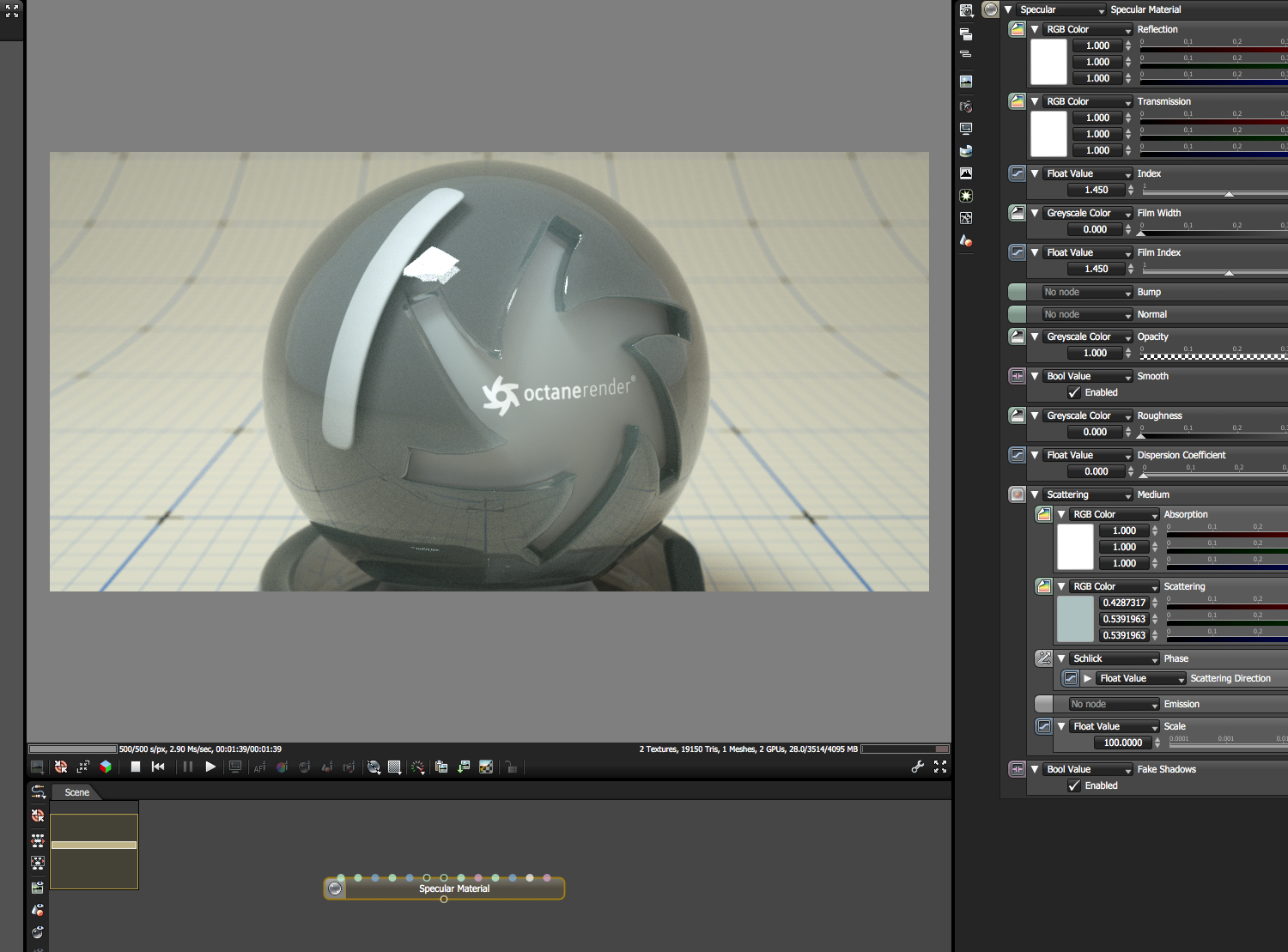
Task: Click the restart render rewind icon
Action: pos(158,767)
